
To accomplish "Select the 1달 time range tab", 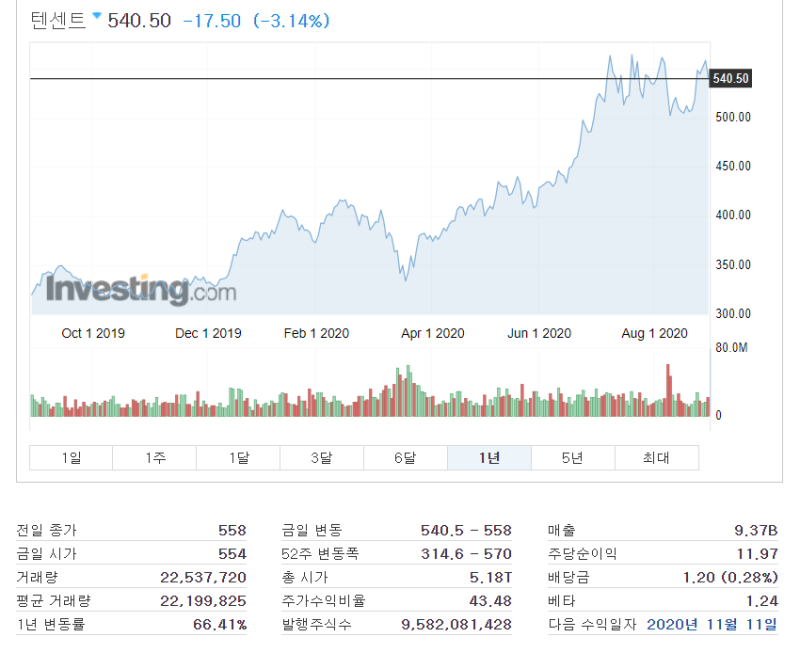I will (x=238, y=458).
